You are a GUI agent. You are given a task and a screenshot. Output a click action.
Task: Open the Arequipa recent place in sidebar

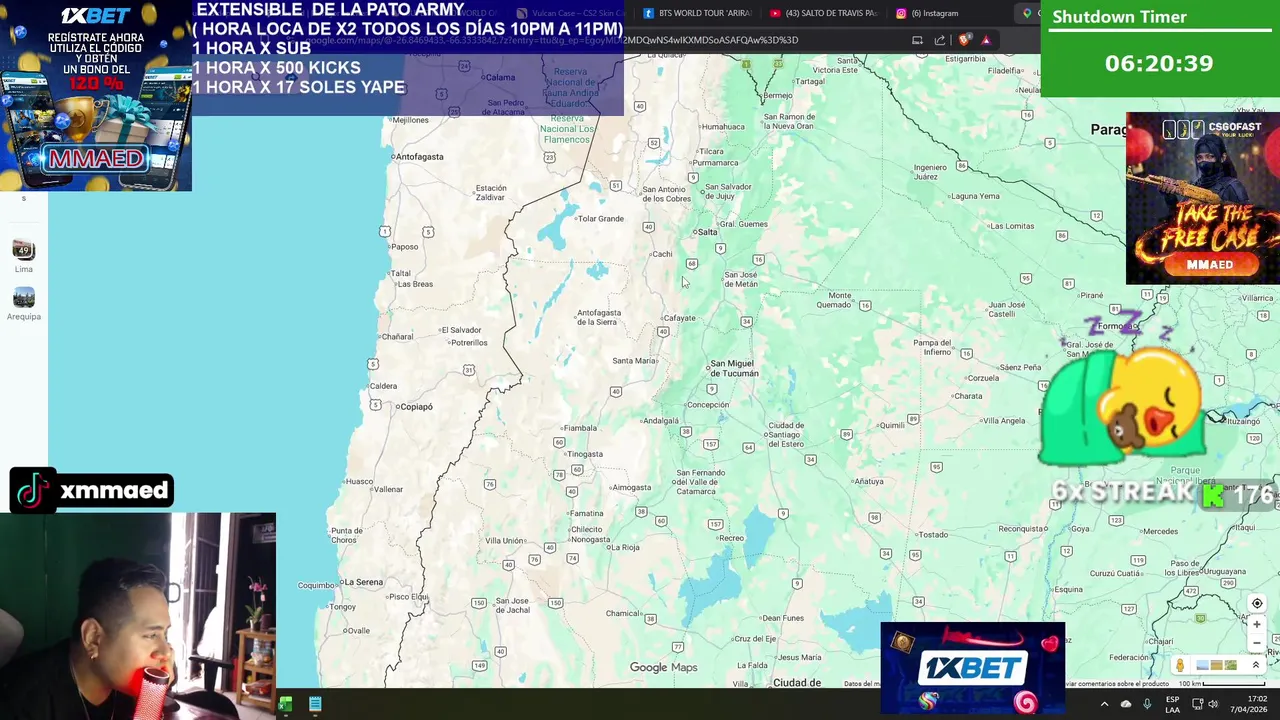click(x=24, y=304)
